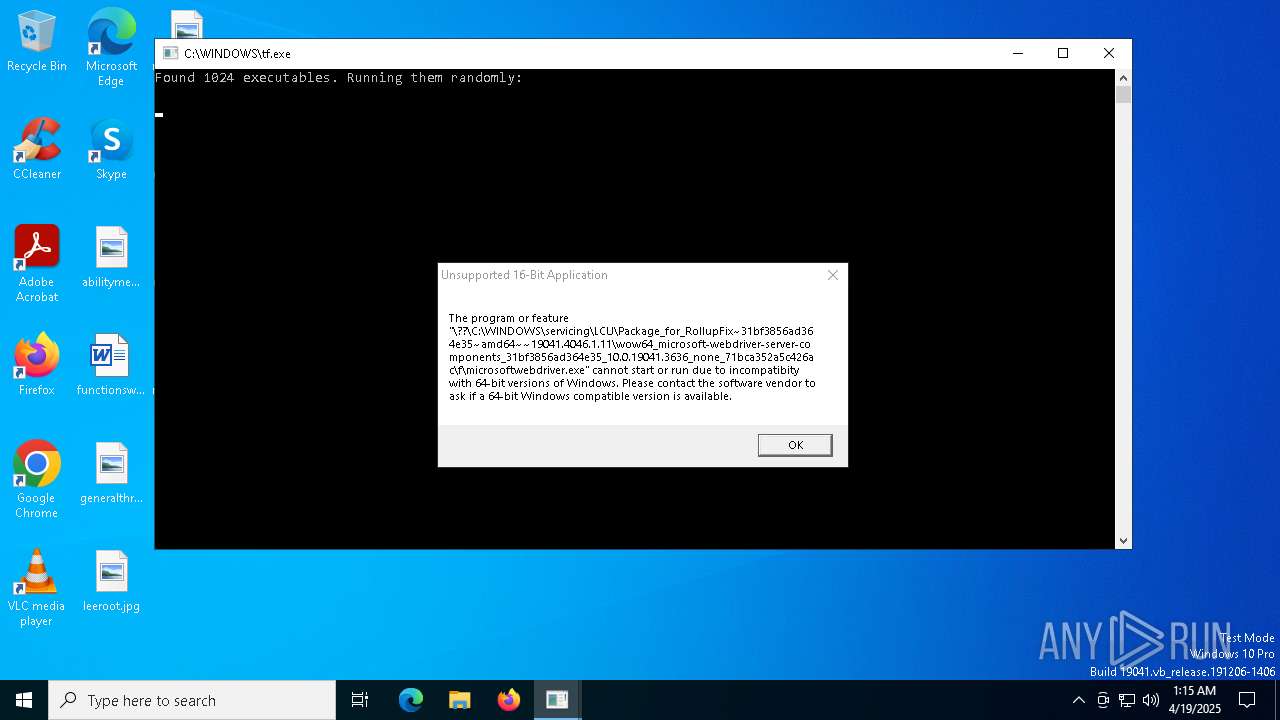Image resolution: width=1280 pixels, height=720 pixels.
Task: Open the volume control tray icon
Action: [1151, 700]
